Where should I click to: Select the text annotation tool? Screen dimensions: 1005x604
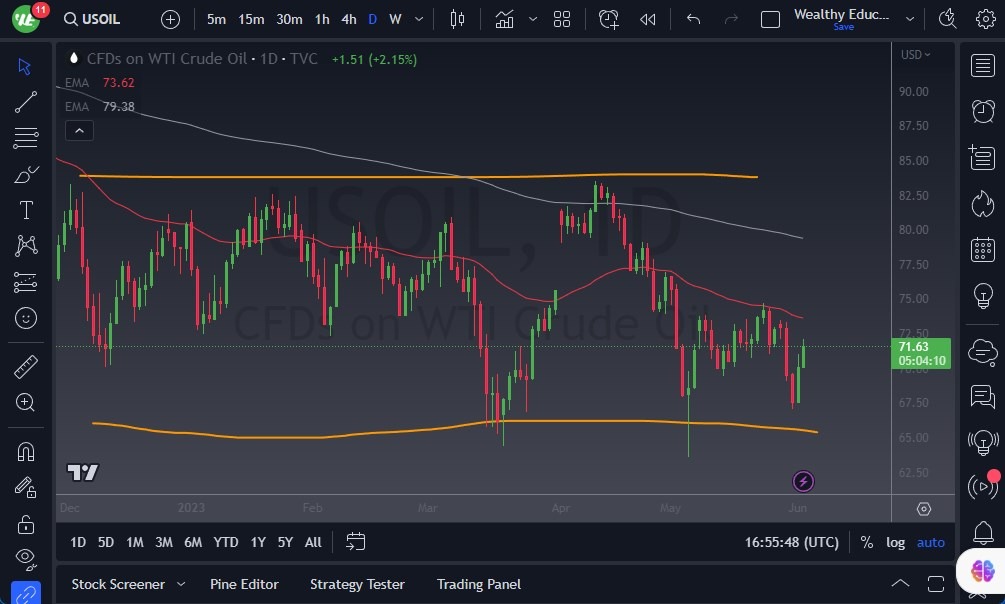click(26, 210)
